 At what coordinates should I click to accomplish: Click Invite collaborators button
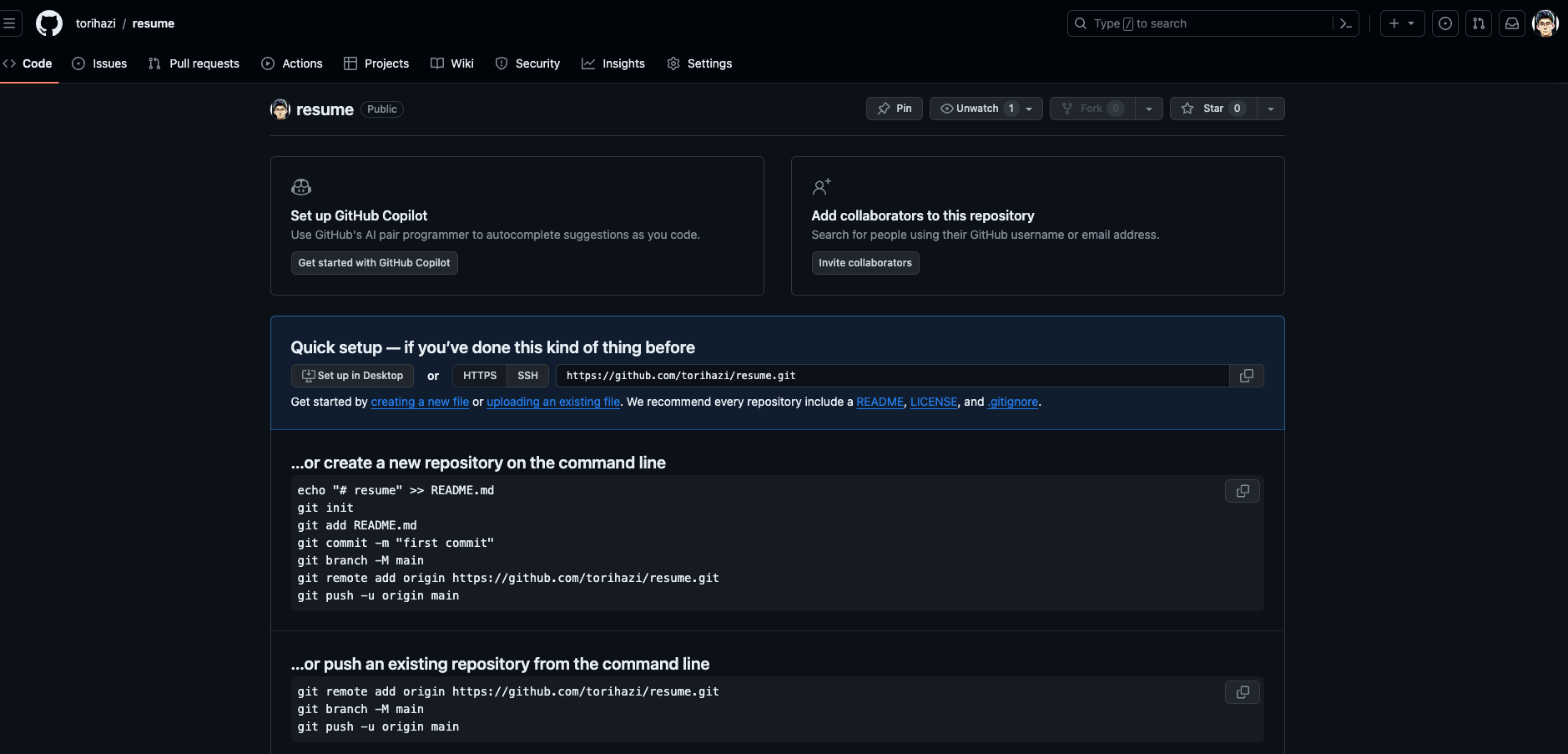point(865,263)
